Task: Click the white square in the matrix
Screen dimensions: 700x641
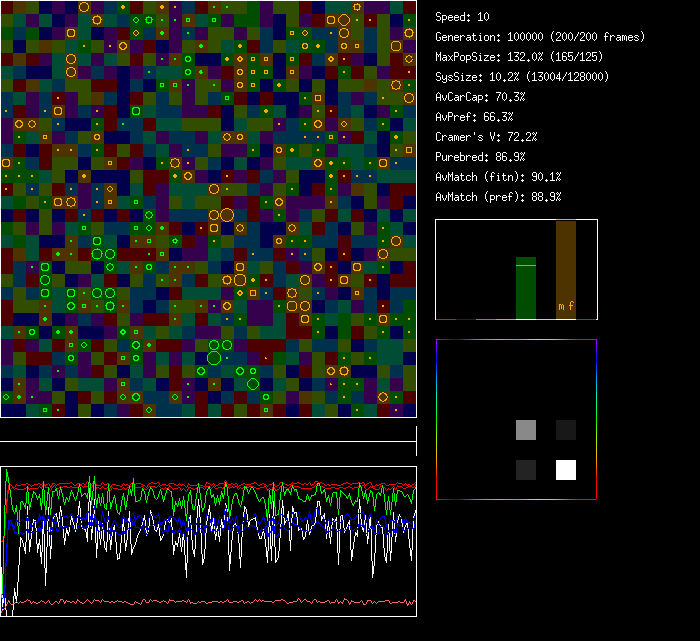Action: pos(566,470)
